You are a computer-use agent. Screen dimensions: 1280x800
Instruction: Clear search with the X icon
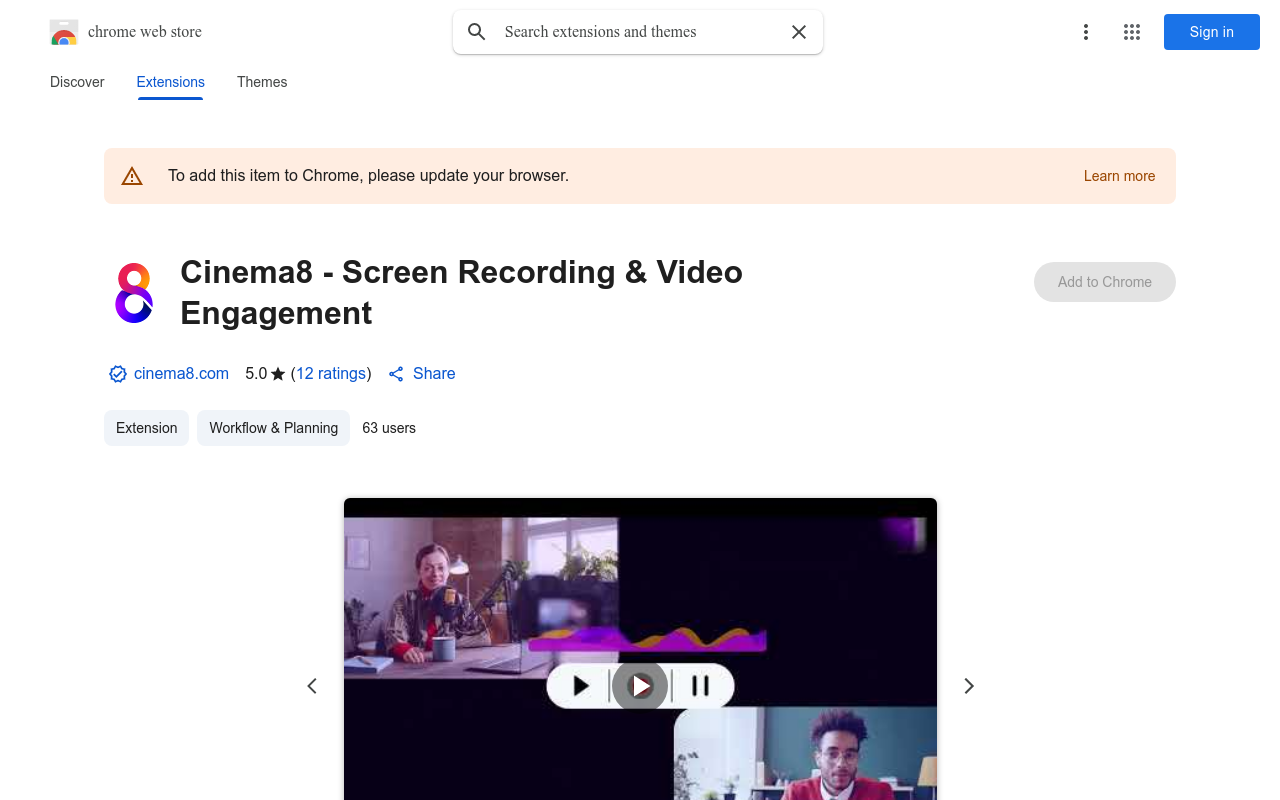click(x=799, y=32)
